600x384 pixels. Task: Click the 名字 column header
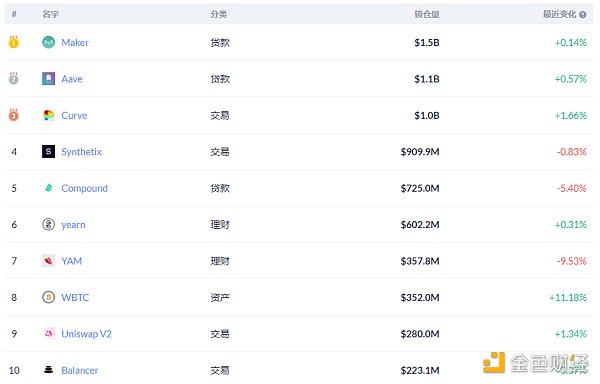point(50,15)
